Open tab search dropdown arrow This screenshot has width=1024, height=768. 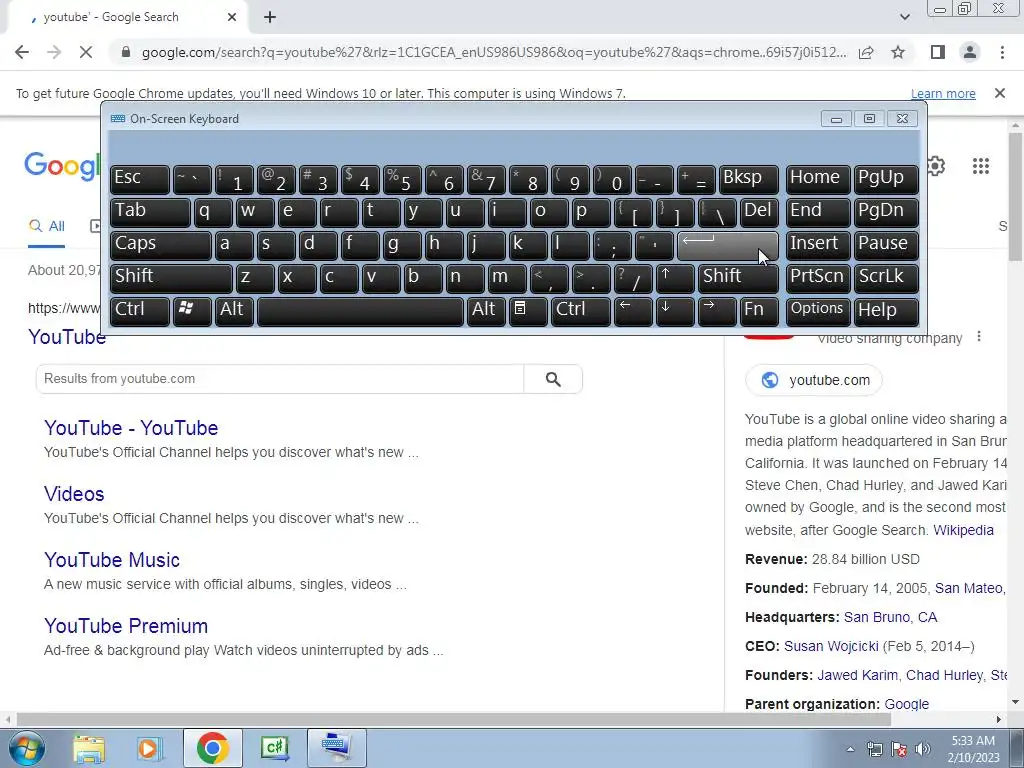[904, 17]
